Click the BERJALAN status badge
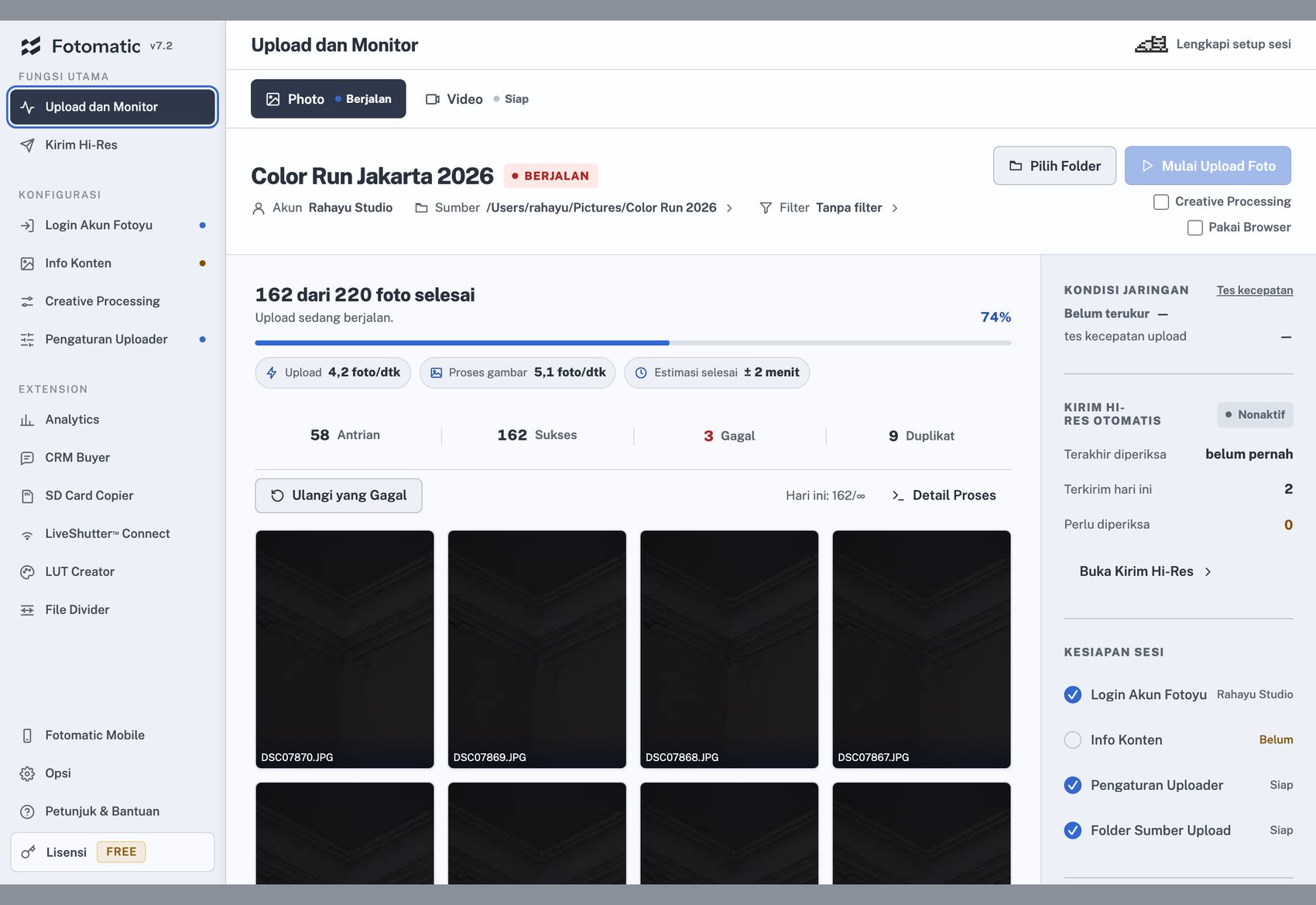This screenshot has width=1316, height=905. point(551,176)
